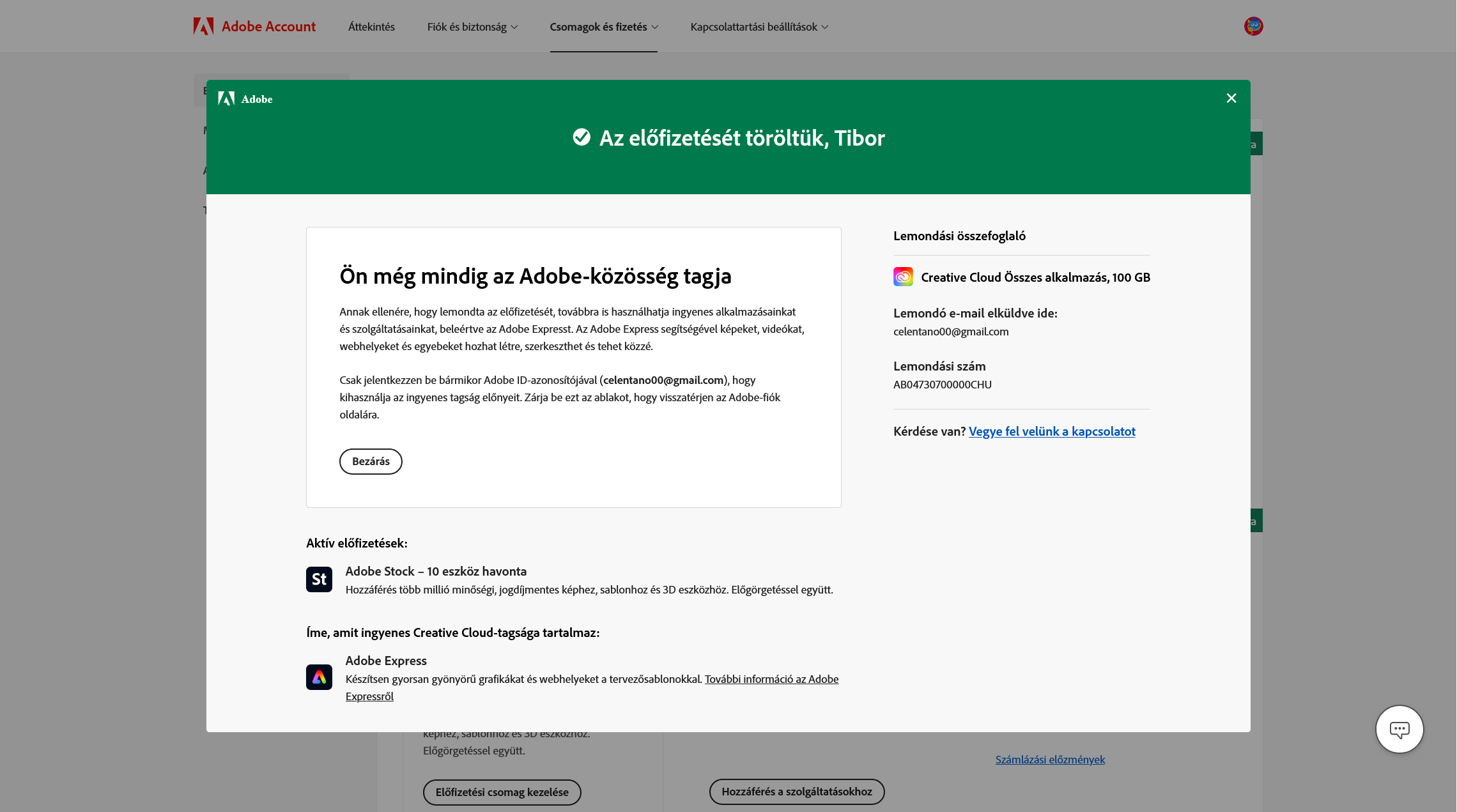Click the Creative Cloud Összes alkalmazás icon
Screen dimensions: 1457x812
click(x=902, y=277)
